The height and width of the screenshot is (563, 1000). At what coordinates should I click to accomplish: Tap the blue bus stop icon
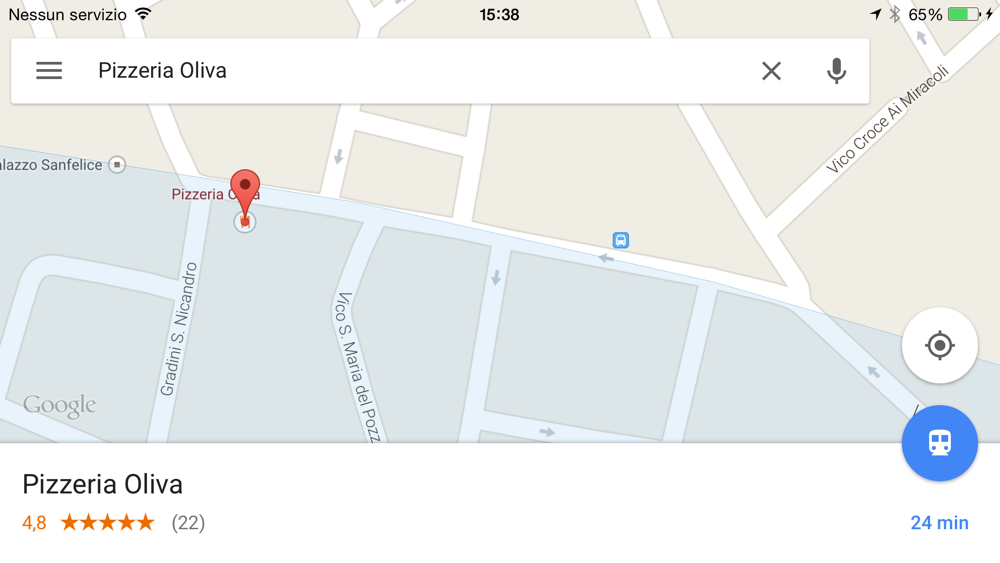pos(621,240)
